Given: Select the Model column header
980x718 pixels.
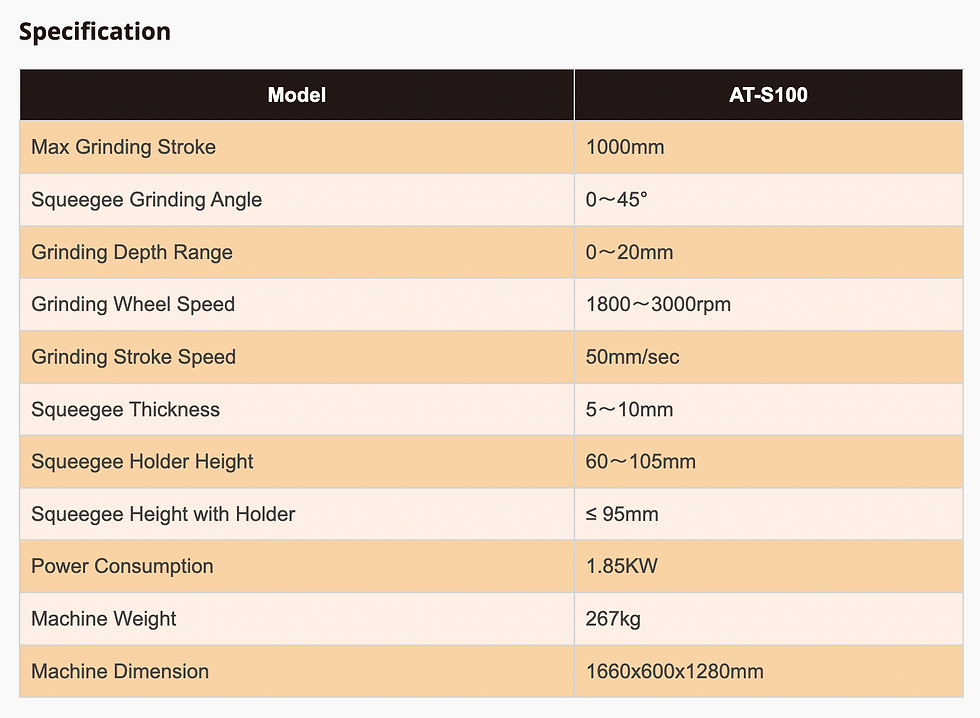Looking at the screenshot, I should [297, 96].
